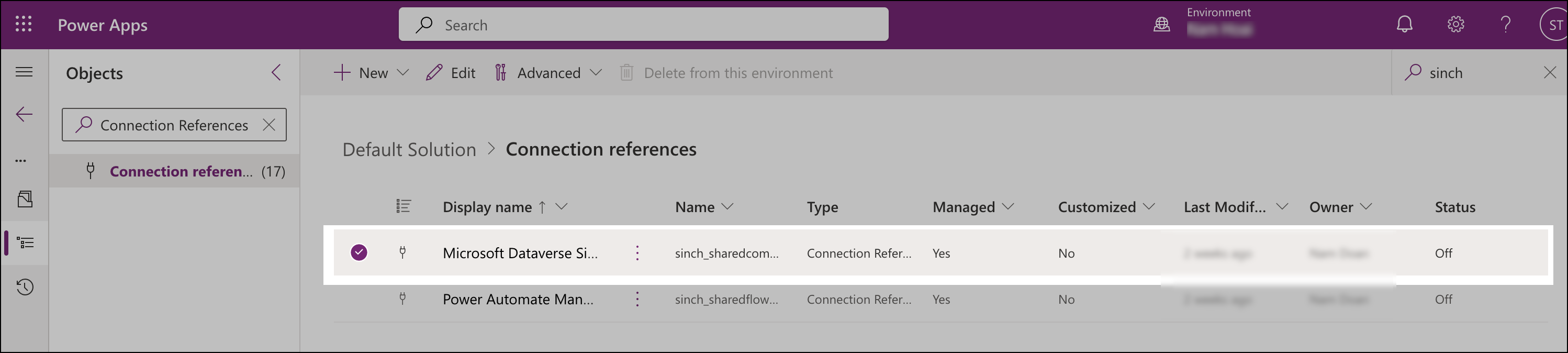This screenshot has height=353, width=1568.
Task: Click Off status in Microsoft Dataverse row
Action: [x=1443, y=253]
